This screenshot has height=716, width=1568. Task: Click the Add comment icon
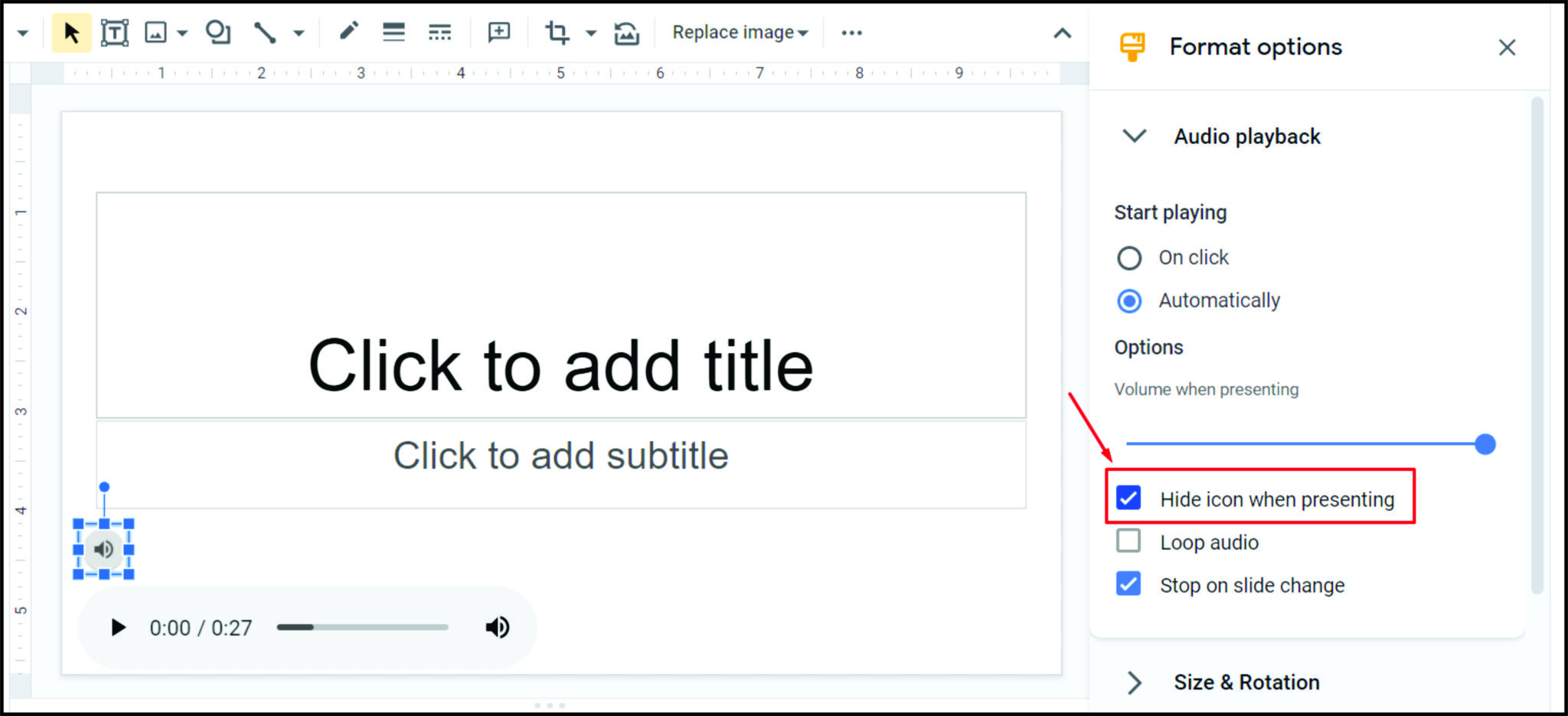(x=498, y=32)
